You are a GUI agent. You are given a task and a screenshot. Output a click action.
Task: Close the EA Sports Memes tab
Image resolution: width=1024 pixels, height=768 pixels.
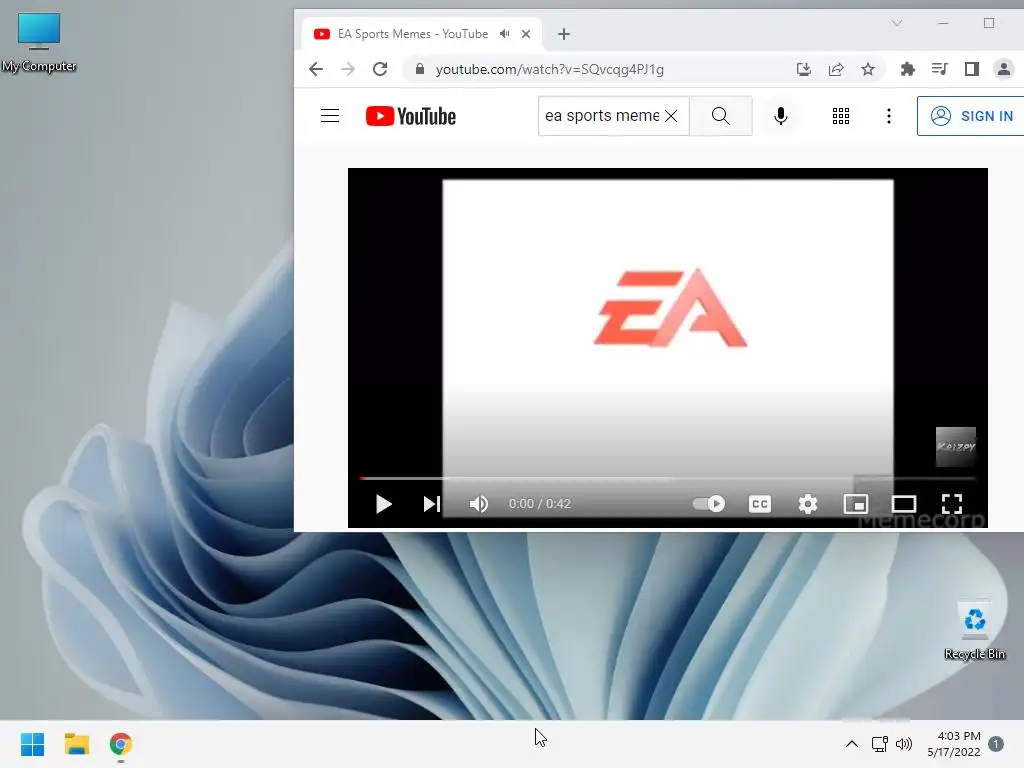click(x=526, y=34)
